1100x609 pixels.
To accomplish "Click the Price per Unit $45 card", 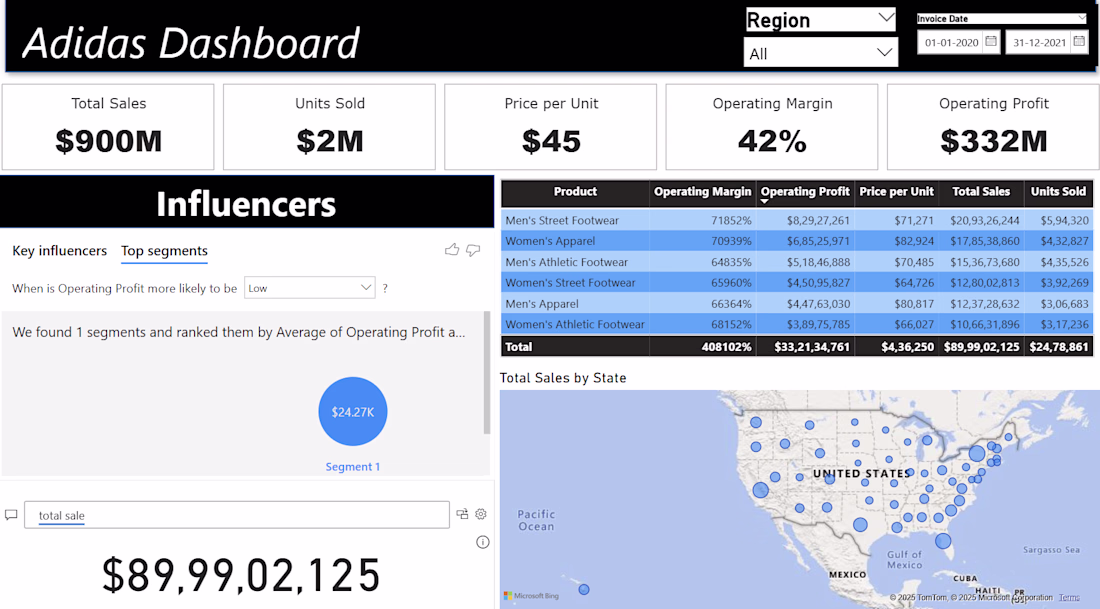I will pyautogui.click(x=551, y=127).
